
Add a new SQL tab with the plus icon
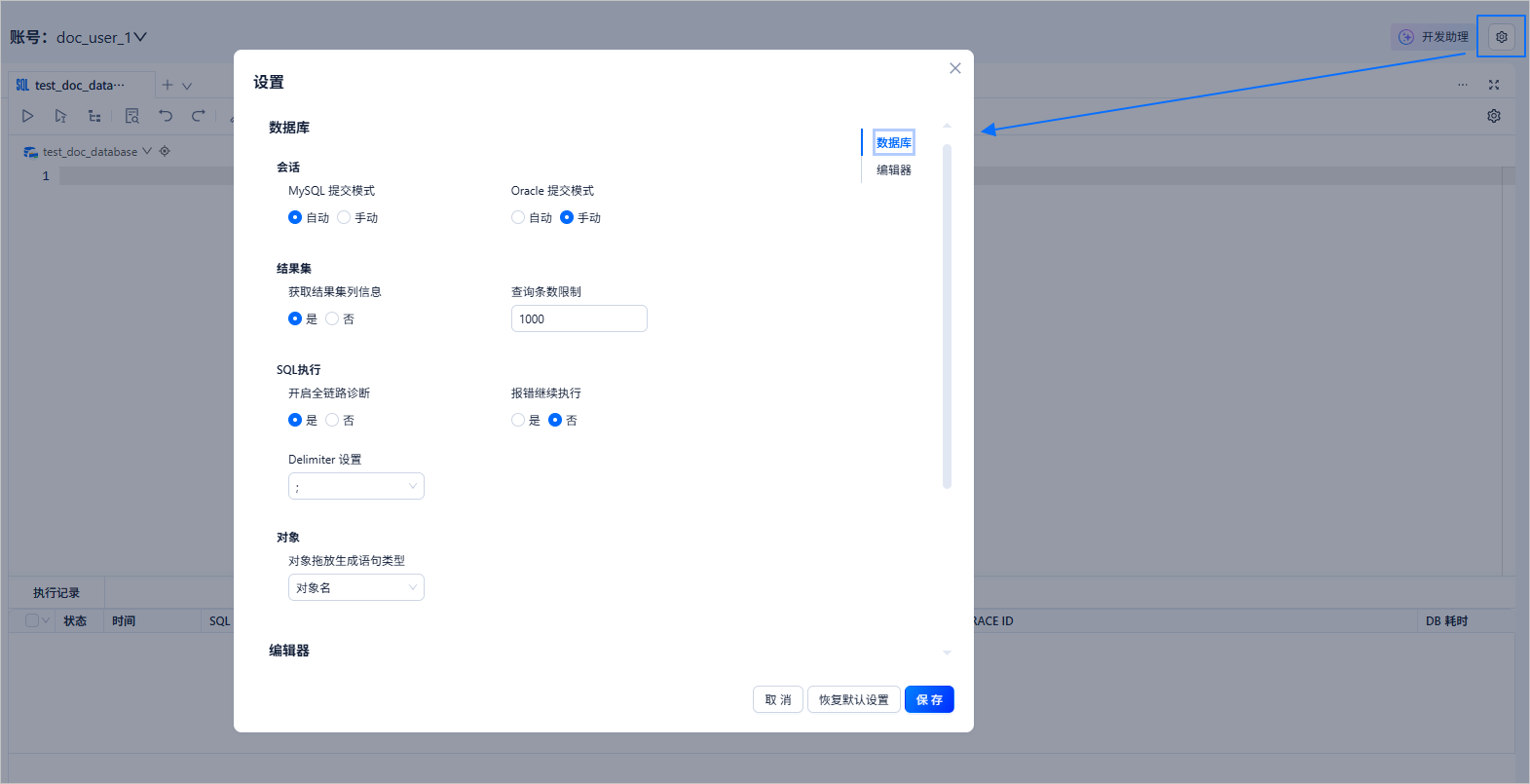click(x=168, y=85)
